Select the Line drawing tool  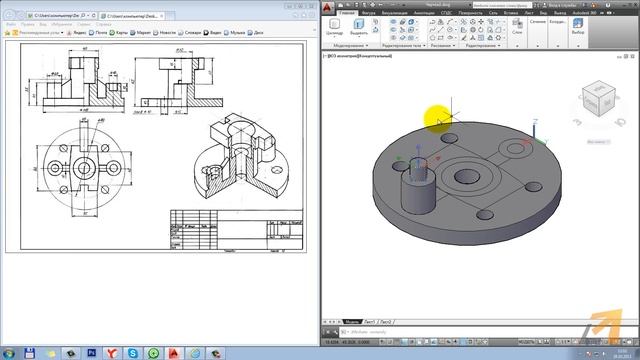click(441, 30)
